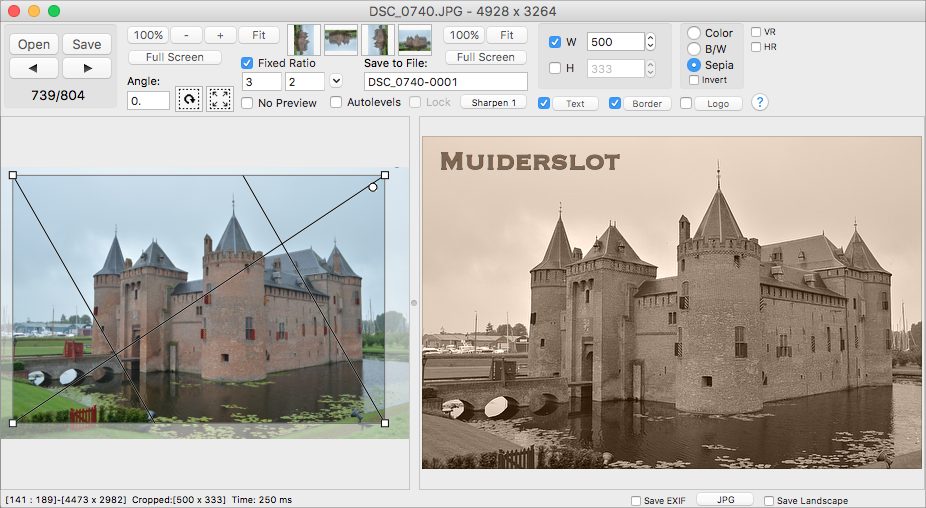This screenshot has height=508, width=926.
Task: Zoom out source image with minus
Action: click(x=186, y=35)
